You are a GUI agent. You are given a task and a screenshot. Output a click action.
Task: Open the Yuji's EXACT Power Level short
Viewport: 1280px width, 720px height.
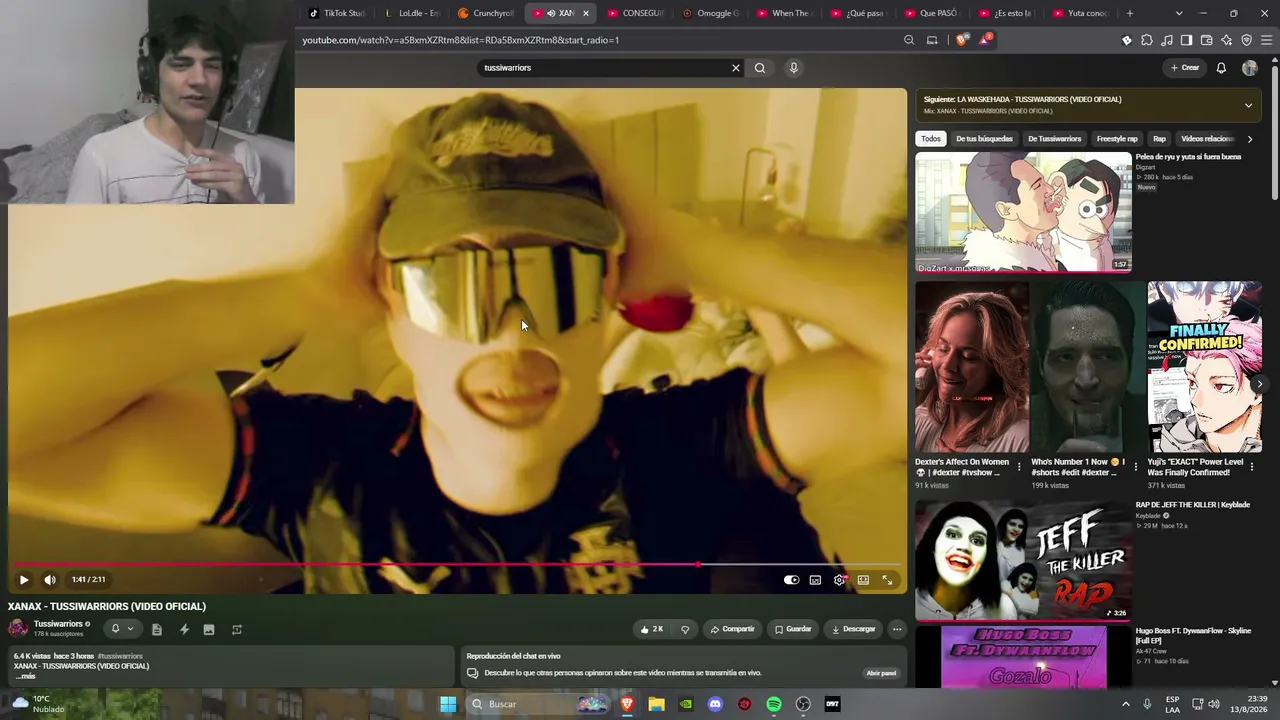click(x=1204, y=368)
